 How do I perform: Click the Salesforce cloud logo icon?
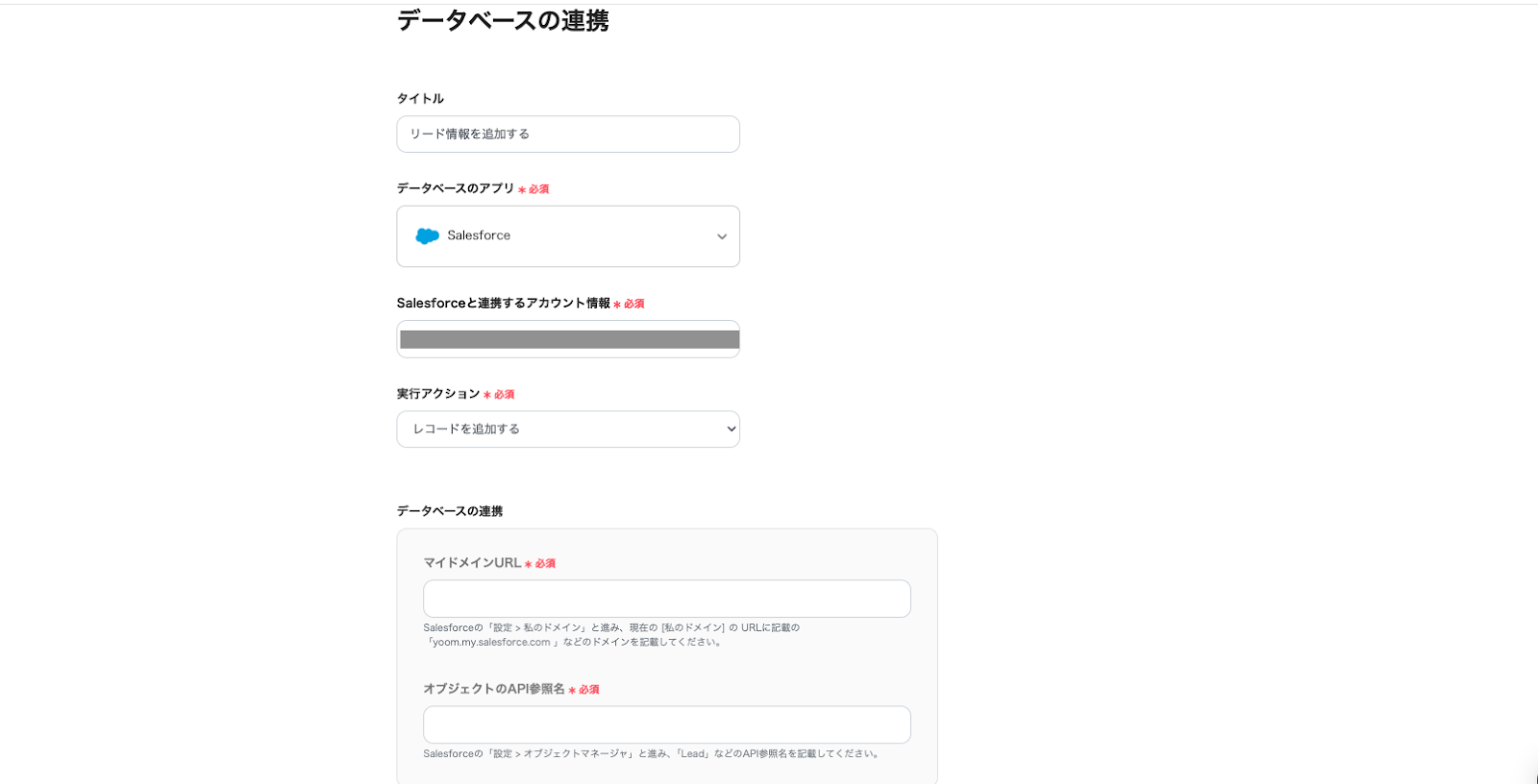click(x=427, y=236)
